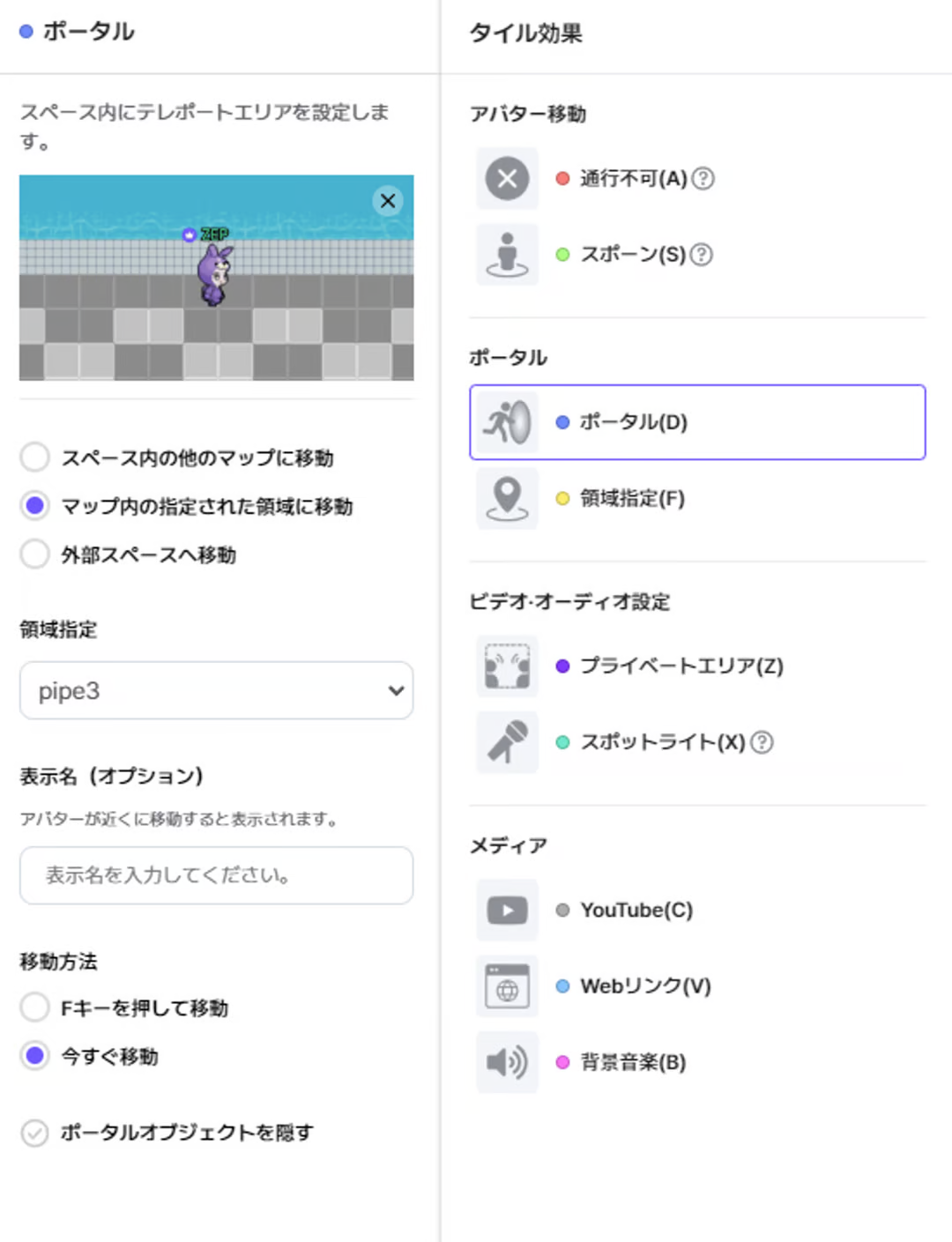Click the 表示名 text input field
The height and width of the screenshot is (1242, 952).
point(216,875)
